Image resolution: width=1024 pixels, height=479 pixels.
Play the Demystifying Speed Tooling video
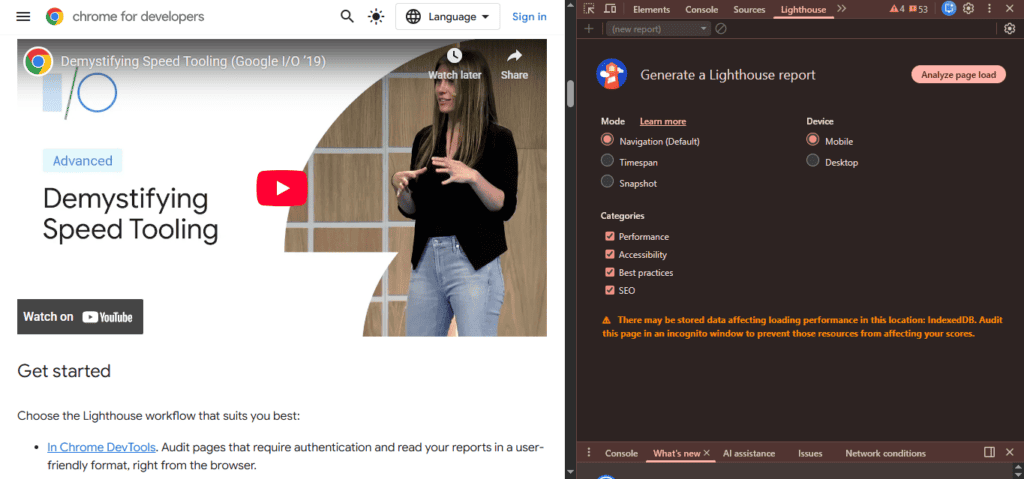[x=282, y=188]
